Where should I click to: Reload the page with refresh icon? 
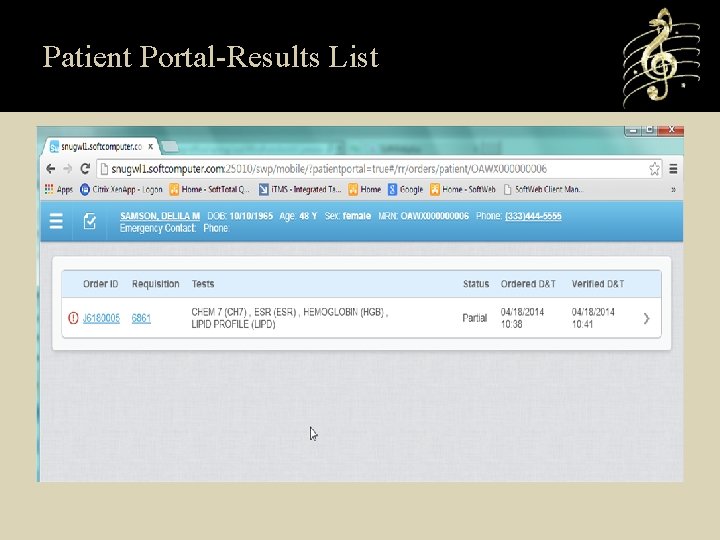pos(85,169)
